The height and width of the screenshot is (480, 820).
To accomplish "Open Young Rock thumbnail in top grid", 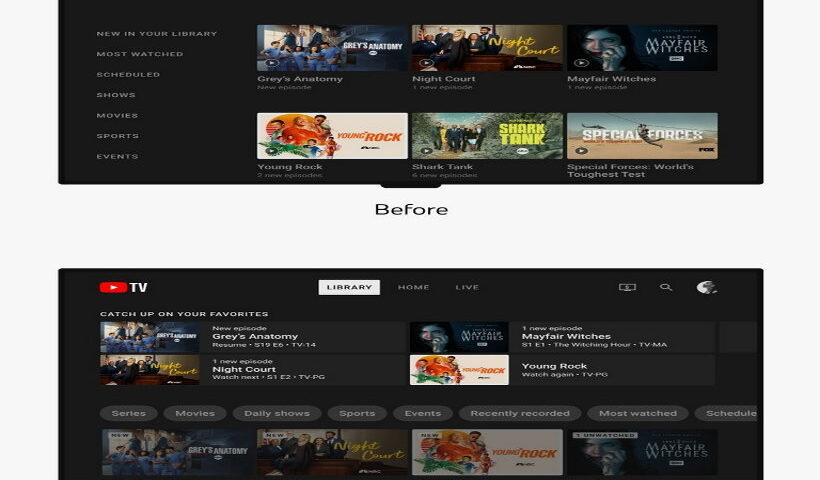I will (x=332, y=136).
